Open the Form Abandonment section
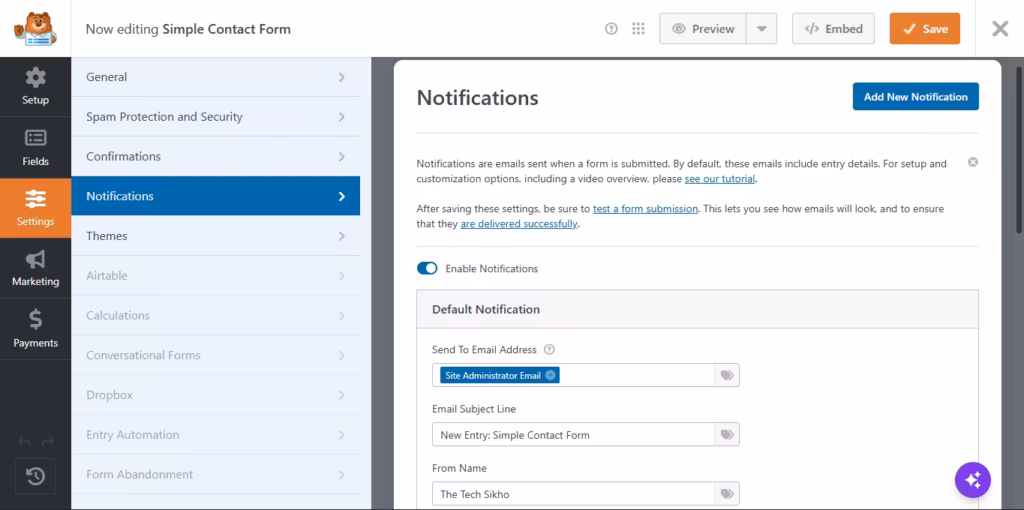 pyautogui.click(x=216, y=475)
